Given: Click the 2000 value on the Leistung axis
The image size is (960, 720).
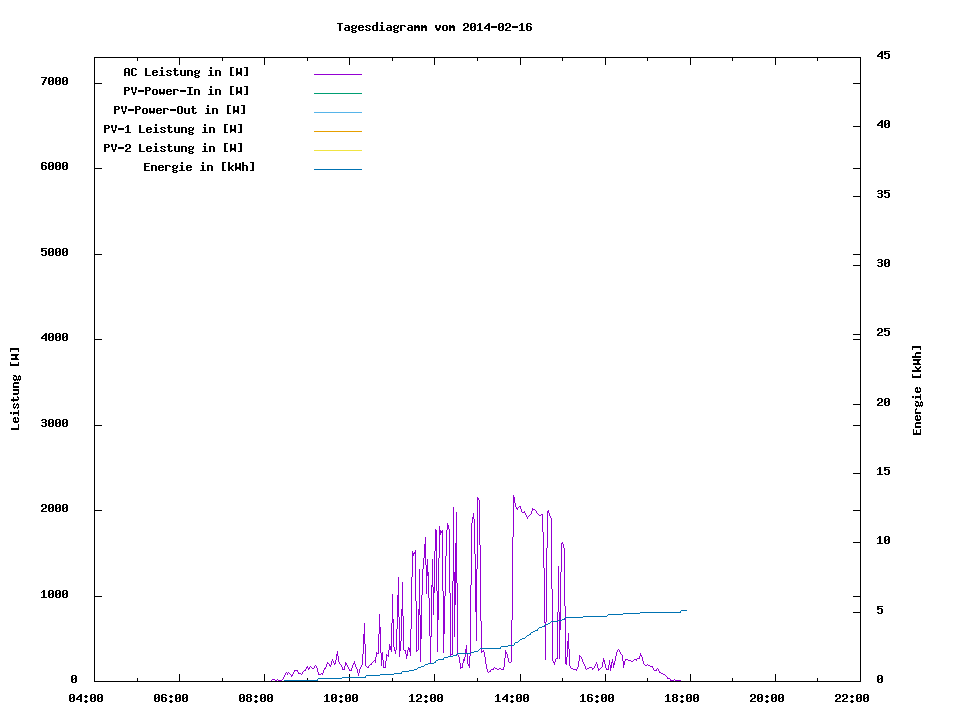Looking at the screenshot, I should tap(54, 509).
